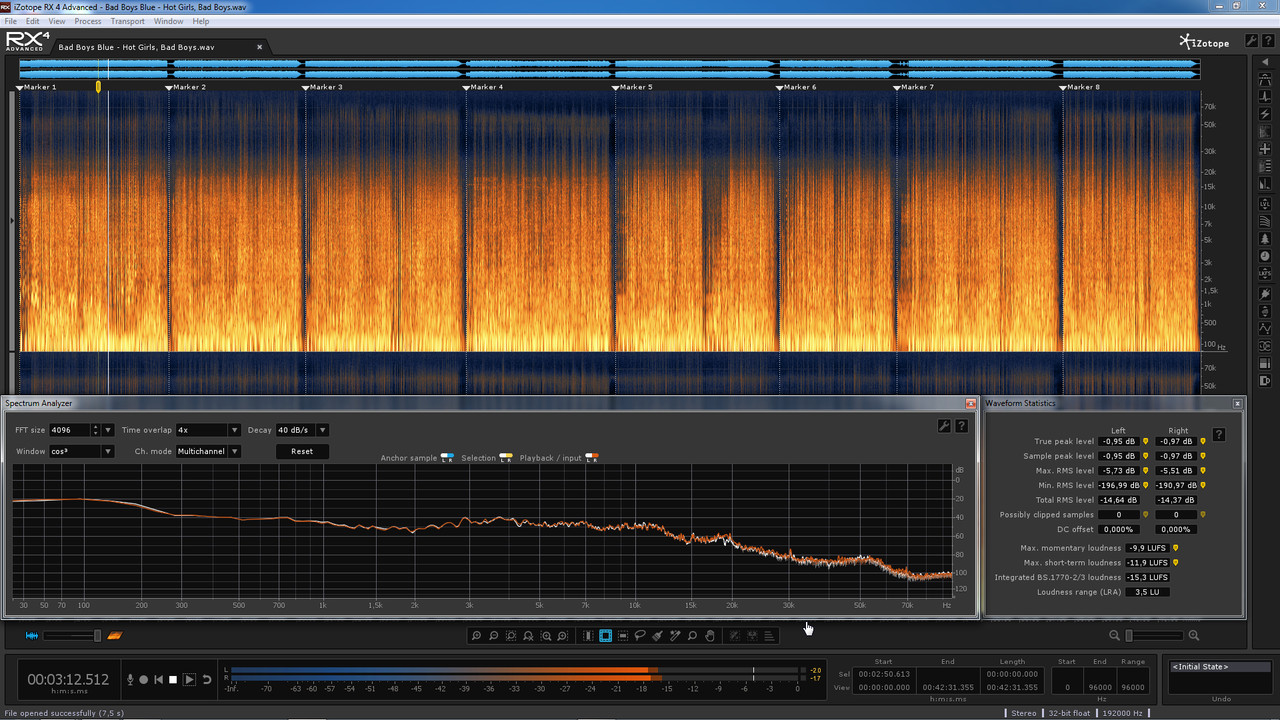The image size is (1280, 720).
Task: Open the View menu
Action: click(57, 21)
